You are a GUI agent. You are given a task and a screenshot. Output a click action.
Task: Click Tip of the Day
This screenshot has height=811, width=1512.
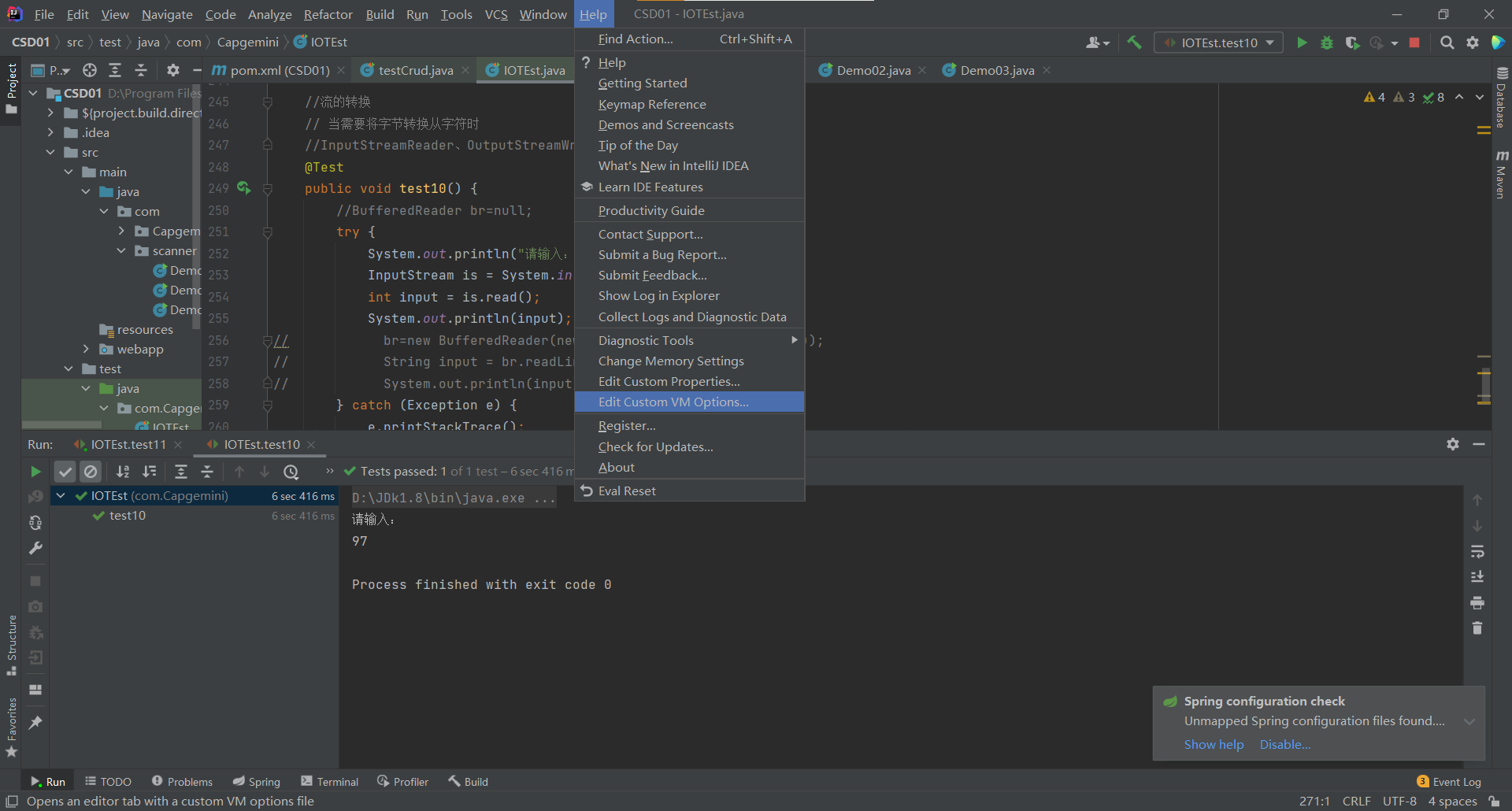click(x=689, y=145)
